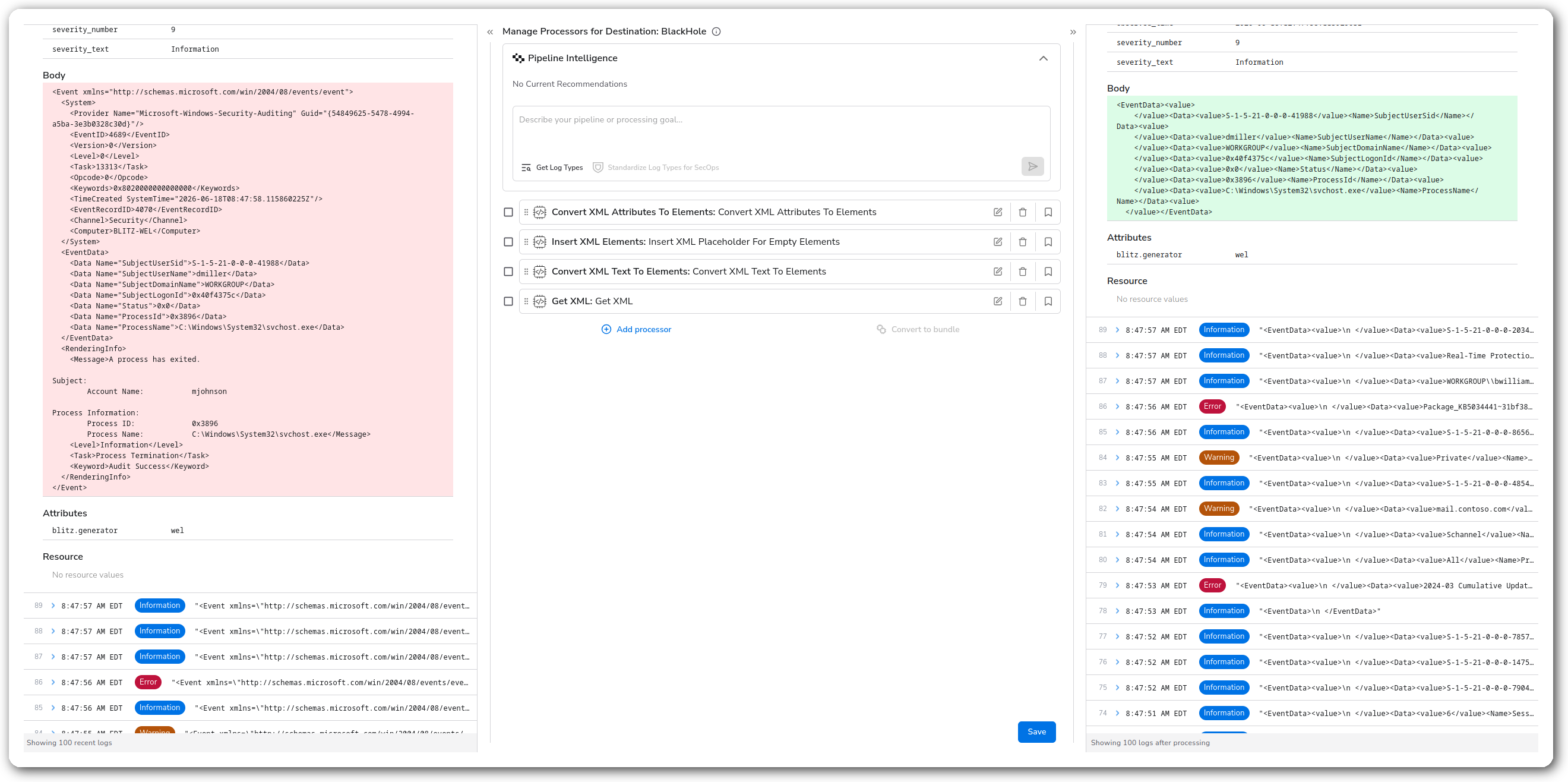Bookmark the Convert XML Text To Elements processor
1568x782 pixels.
coord(1048,272)
